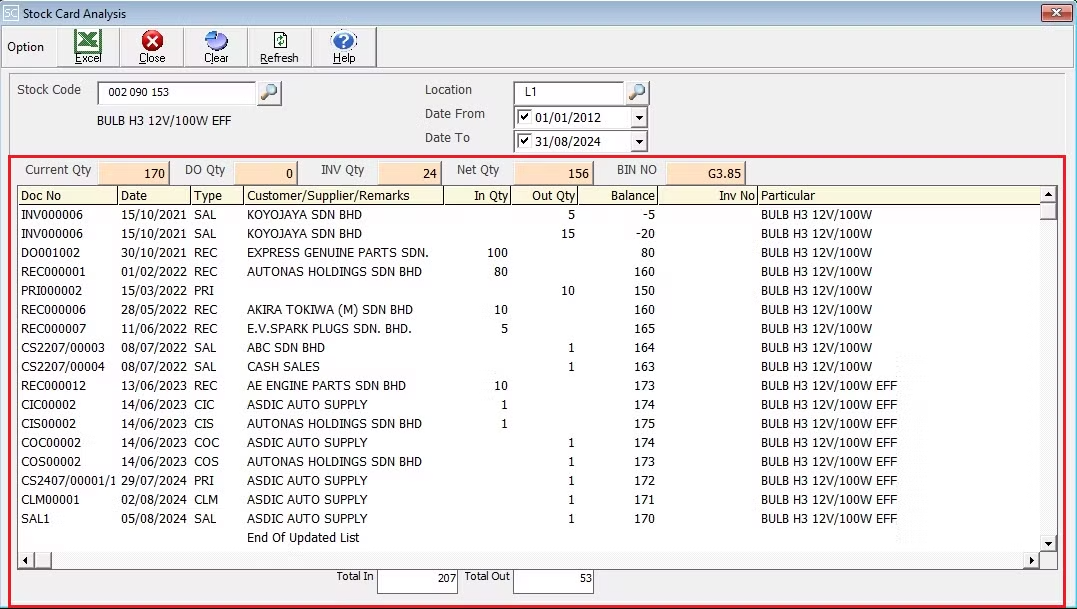Image resolution: width=1077 pixels, height=609 pixels.
Task: Click the End Of Updated List text
Action: 303,538
